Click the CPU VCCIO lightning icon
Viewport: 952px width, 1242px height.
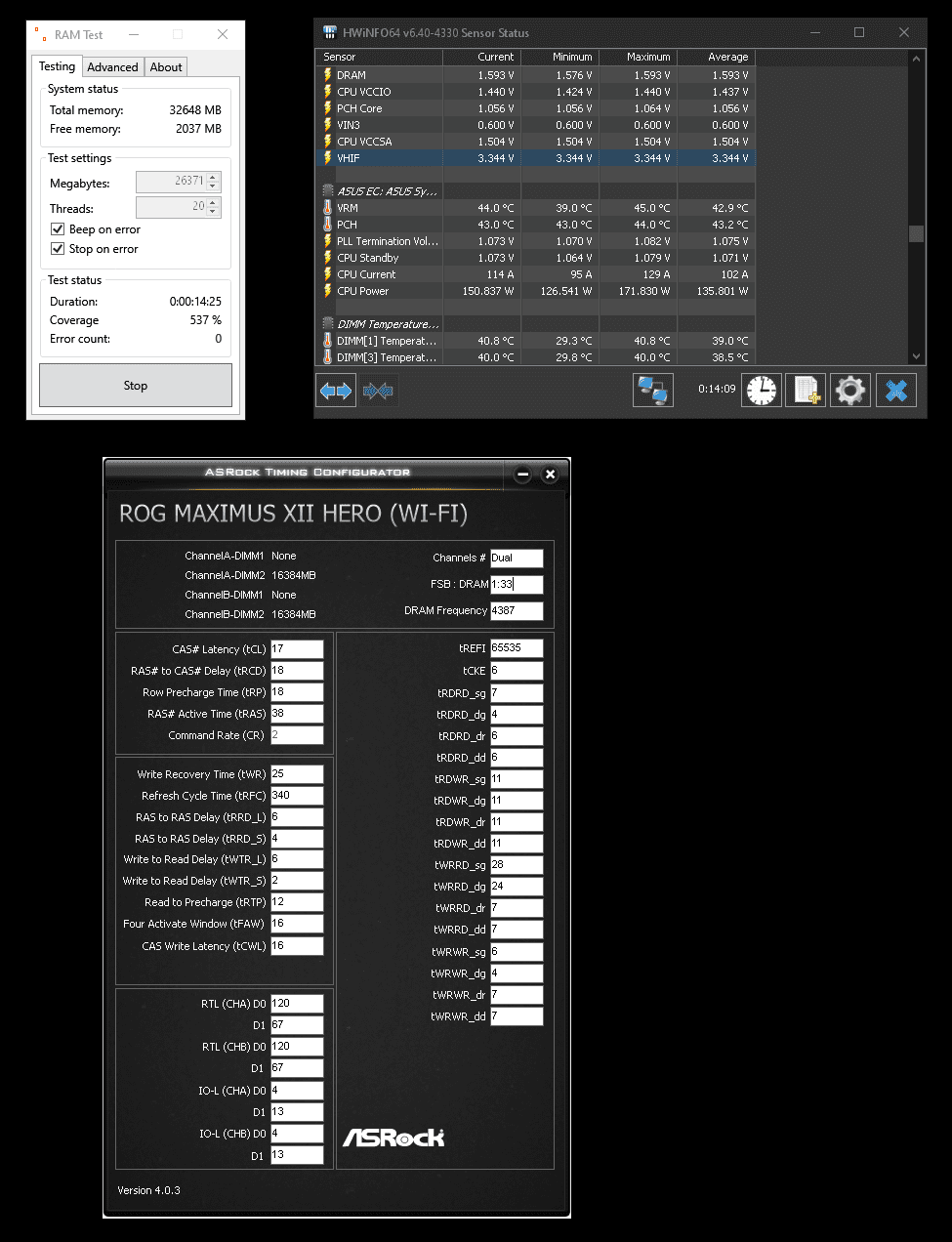coord(328,91)
